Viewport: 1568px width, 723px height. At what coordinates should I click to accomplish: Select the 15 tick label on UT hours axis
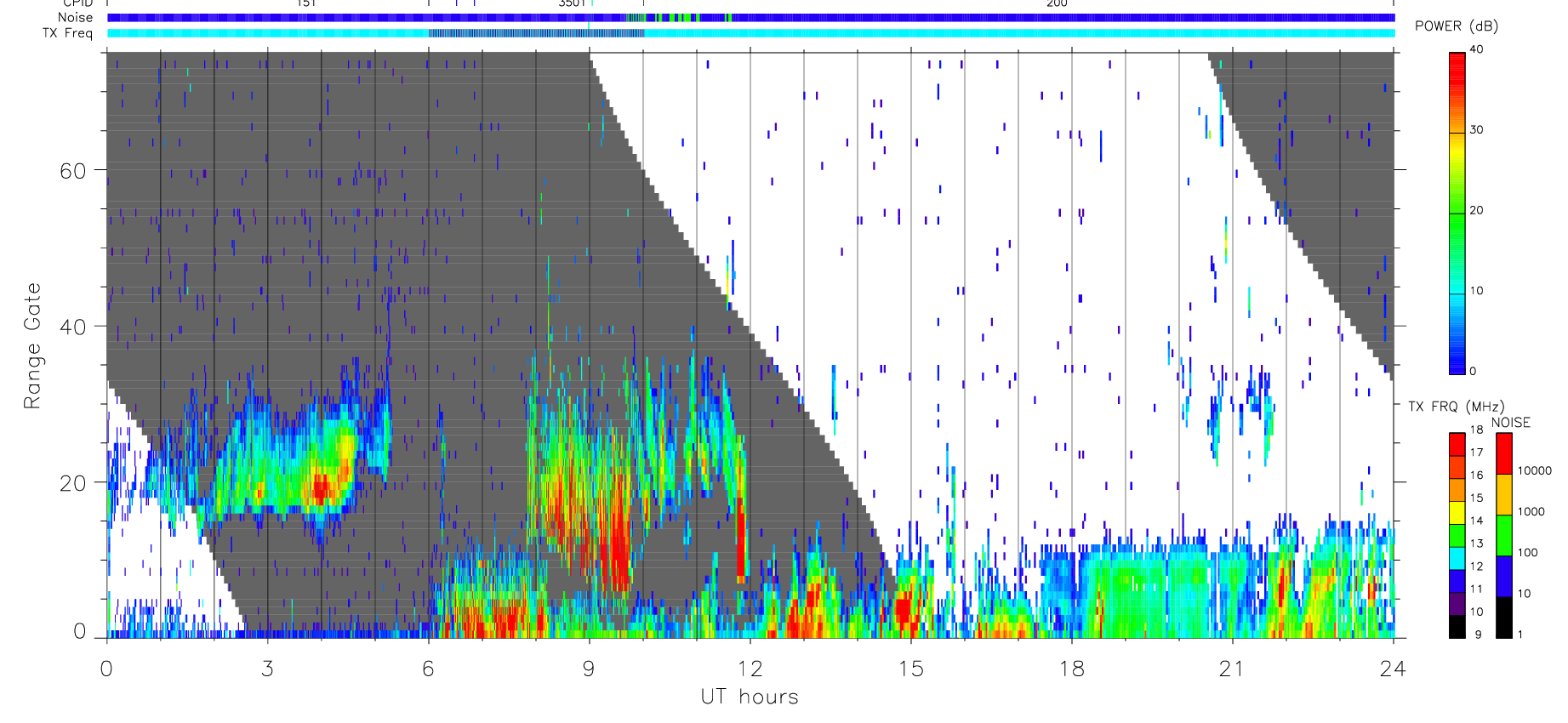tap(910, 669)
